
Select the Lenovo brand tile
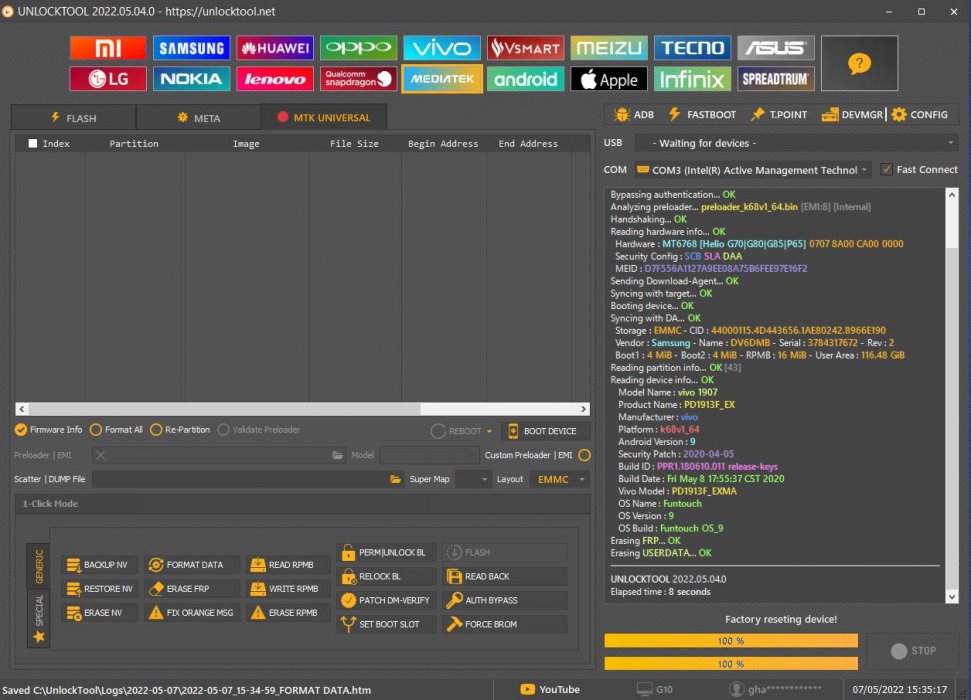pyautogui.click(x=275, y=79)
